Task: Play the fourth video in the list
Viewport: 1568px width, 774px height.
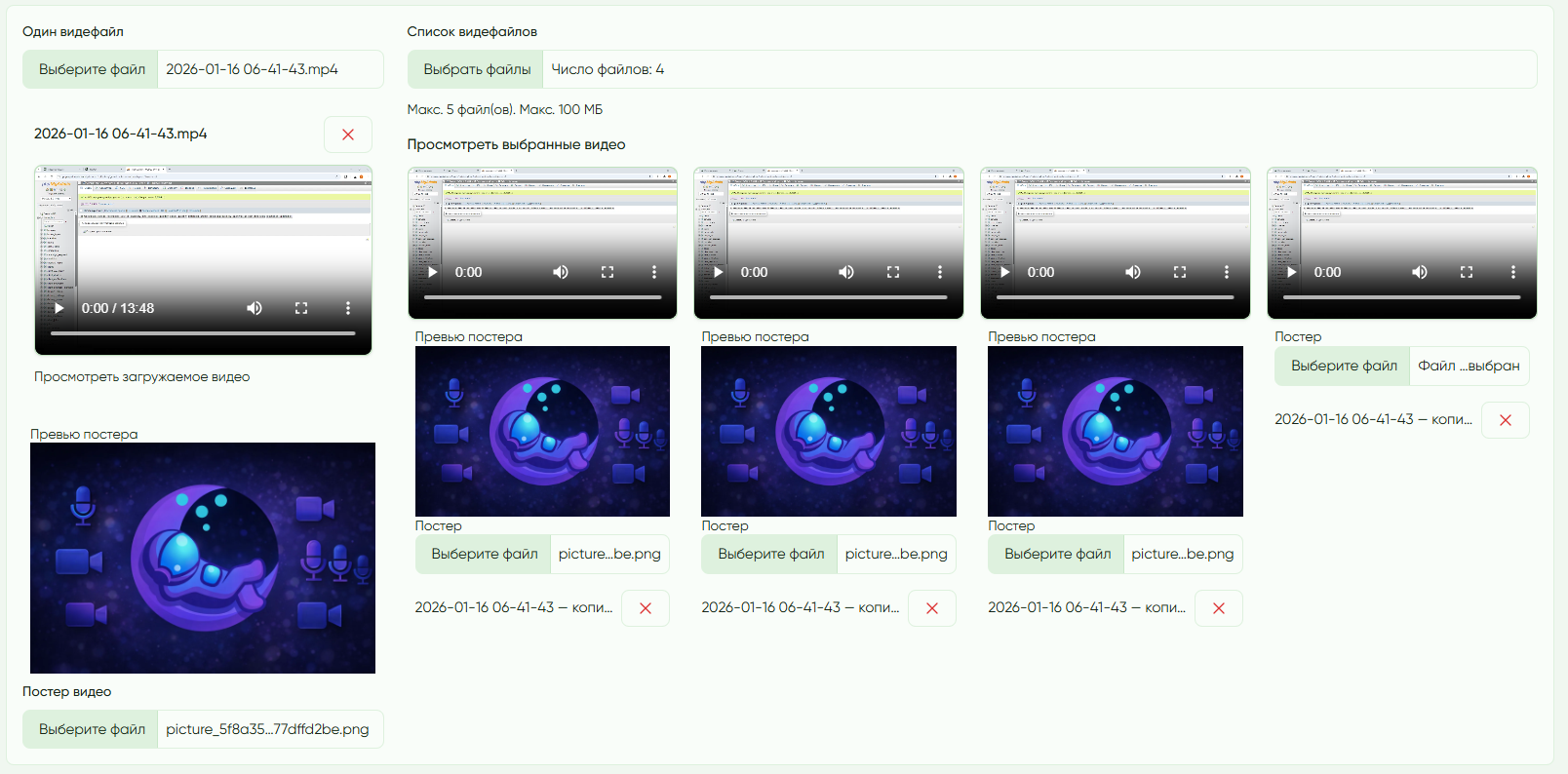Action: (x=1291, y=272)
